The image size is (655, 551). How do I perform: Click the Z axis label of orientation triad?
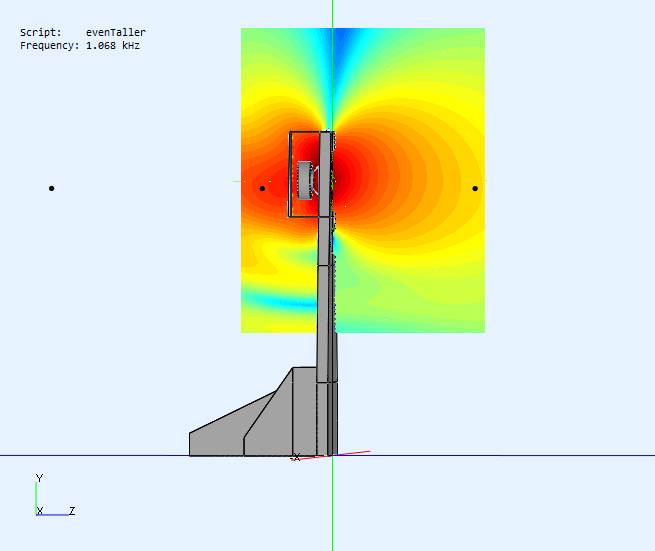click(72, 510)
